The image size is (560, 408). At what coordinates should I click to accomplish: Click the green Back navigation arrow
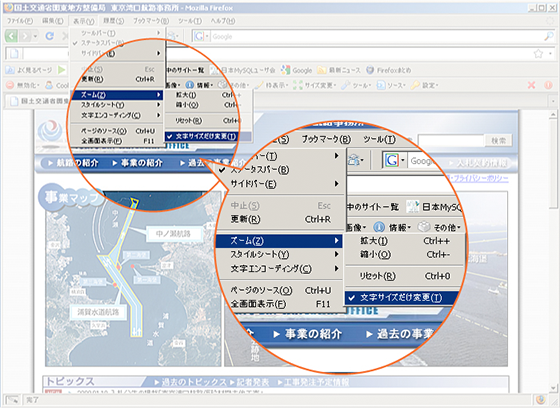pos(11,36)
